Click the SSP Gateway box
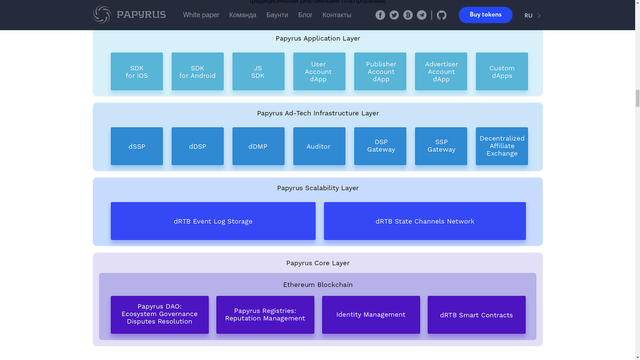Image resolution: width=640 pixels, height=360 pixels. pyautogui.click(x=441, y=146)
